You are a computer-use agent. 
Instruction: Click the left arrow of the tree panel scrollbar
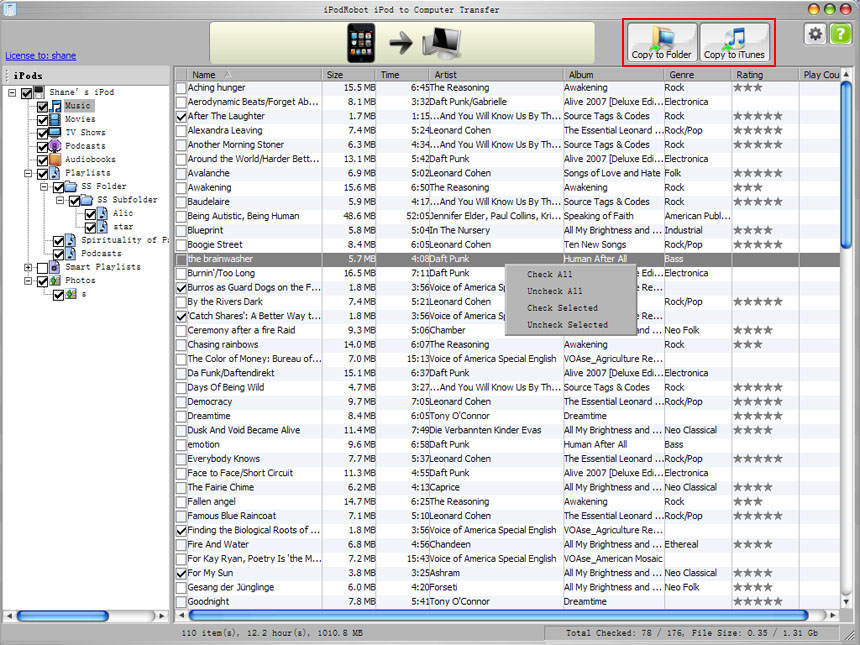click(9, 616)
